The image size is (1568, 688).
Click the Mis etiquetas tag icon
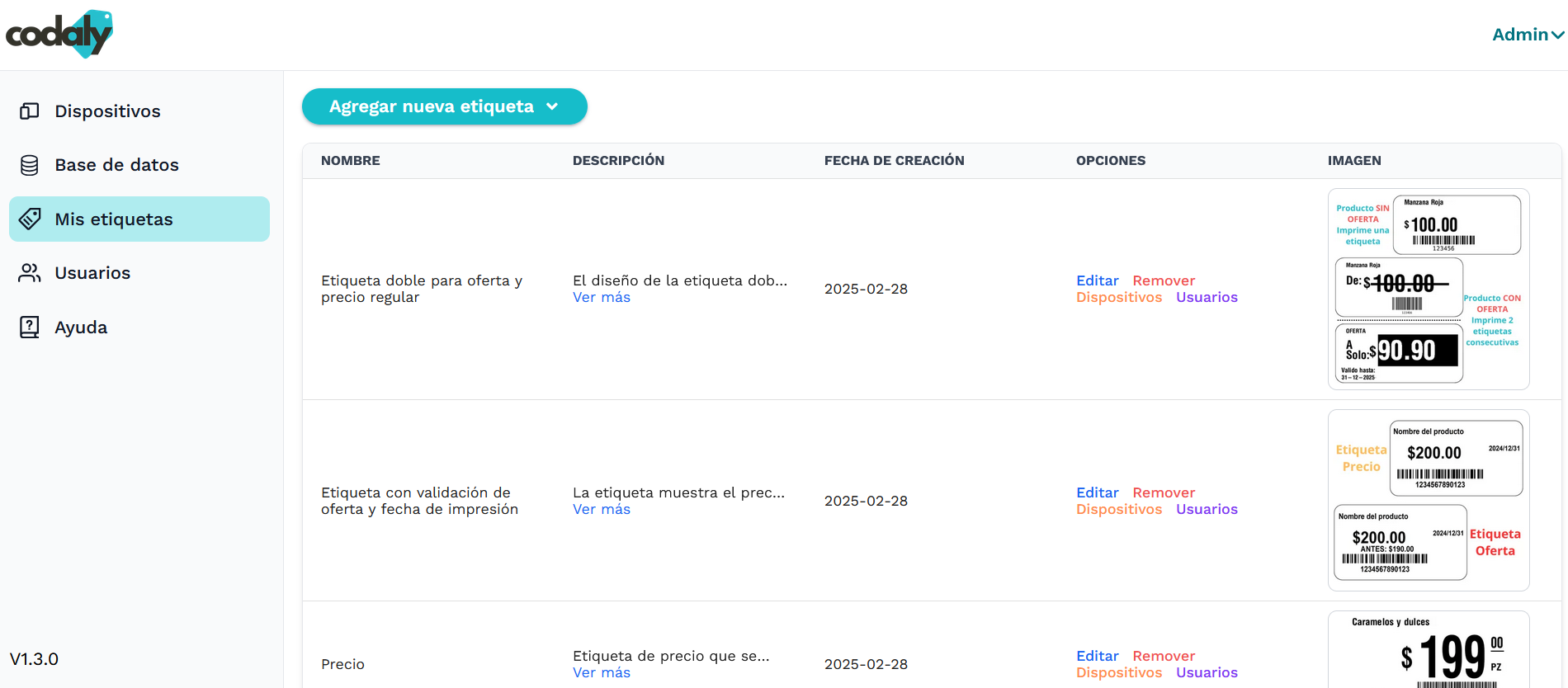pos(30,219)
